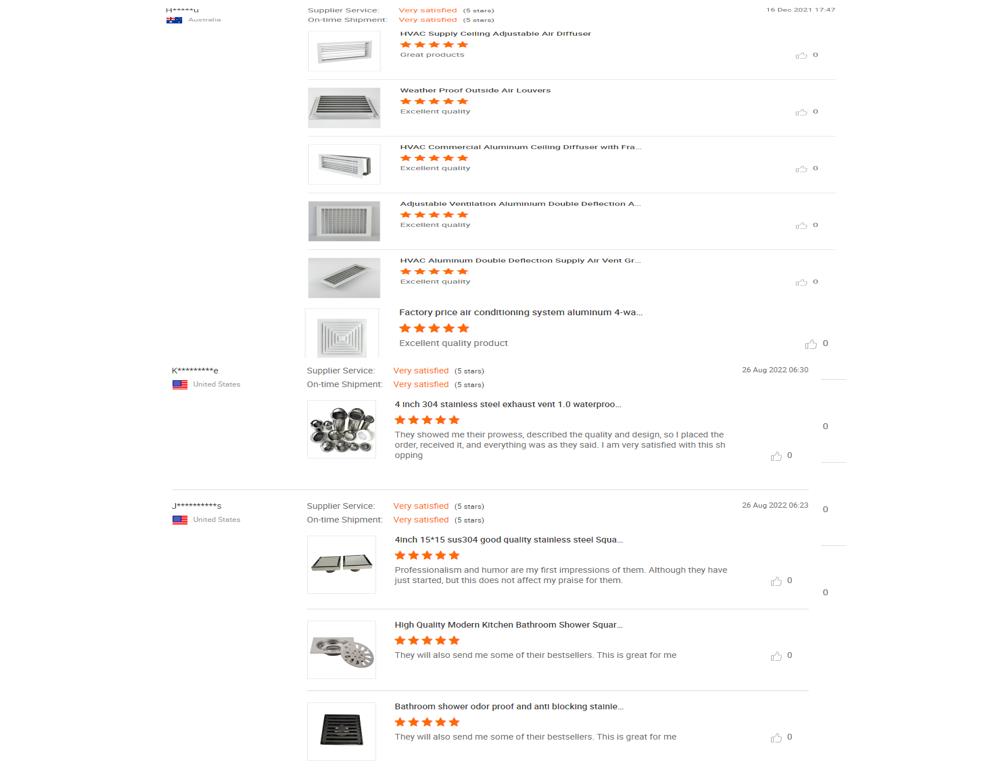Thumbs-up the Adjustable Ventilation Aluminium Double Deflection review
Image resolution: width=1004 pixels, height=769 pixels.
coord(801,226)
